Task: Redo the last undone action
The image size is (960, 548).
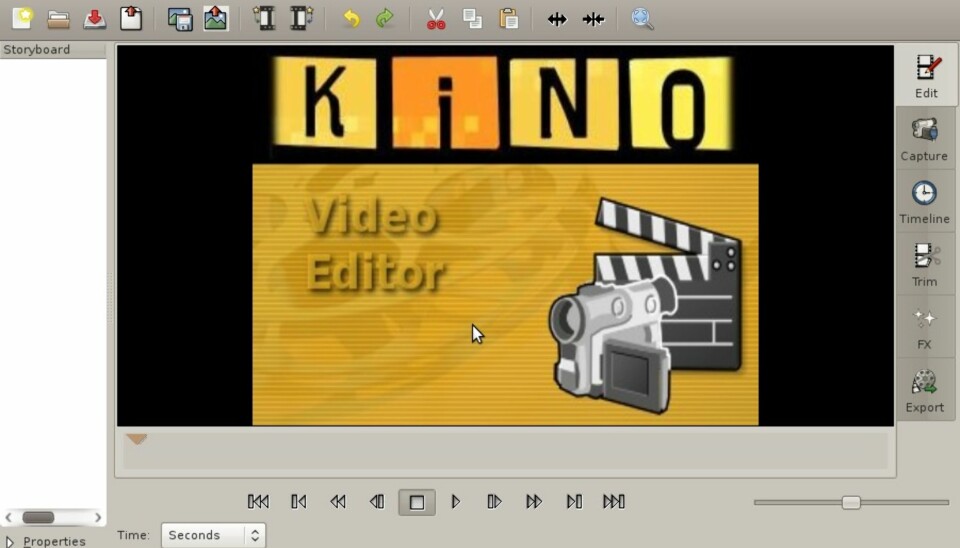Action: 385,19
